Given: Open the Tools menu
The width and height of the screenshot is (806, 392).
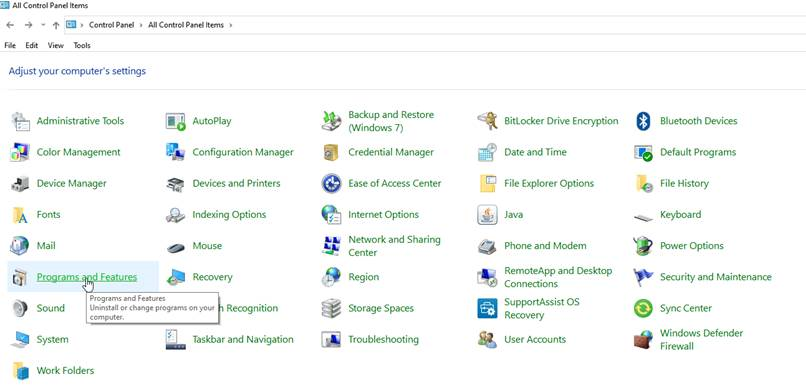Looking at the screenshot, I should 82,45.
